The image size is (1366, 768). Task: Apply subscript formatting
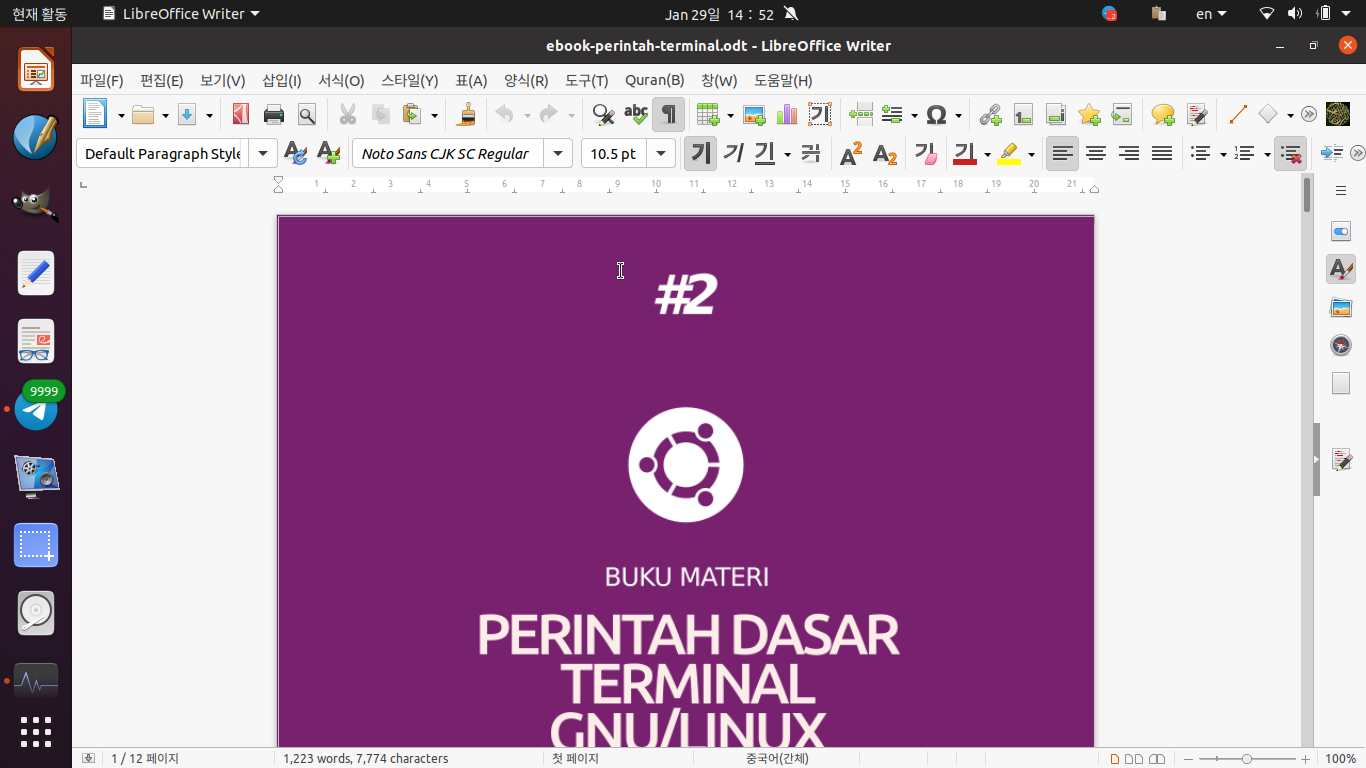pyautogui.click(x=885, y=153)
